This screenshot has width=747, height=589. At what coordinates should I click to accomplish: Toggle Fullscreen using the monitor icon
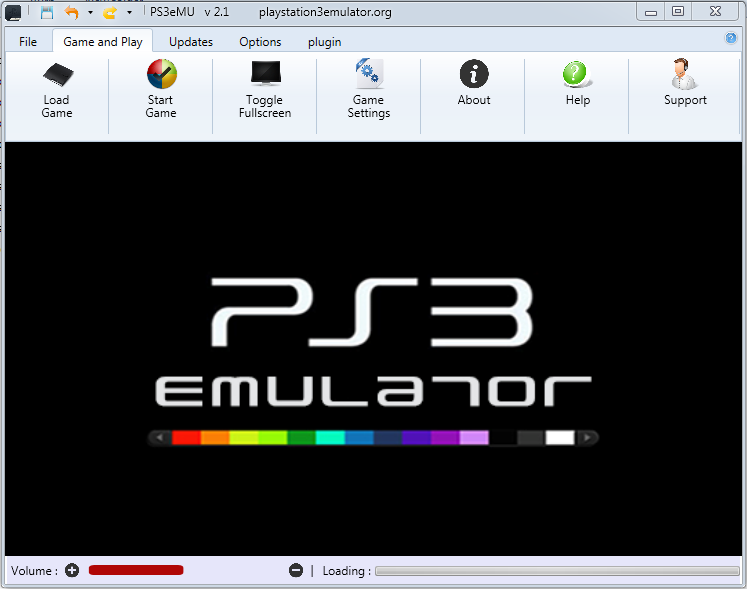click(x=266, y=73)
